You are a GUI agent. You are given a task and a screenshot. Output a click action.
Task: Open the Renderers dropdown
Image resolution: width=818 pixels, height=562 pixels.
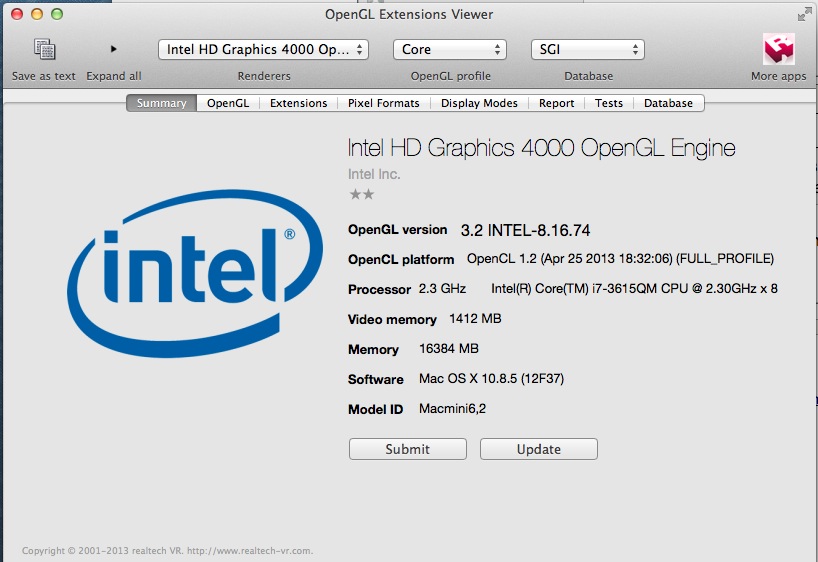263,50
